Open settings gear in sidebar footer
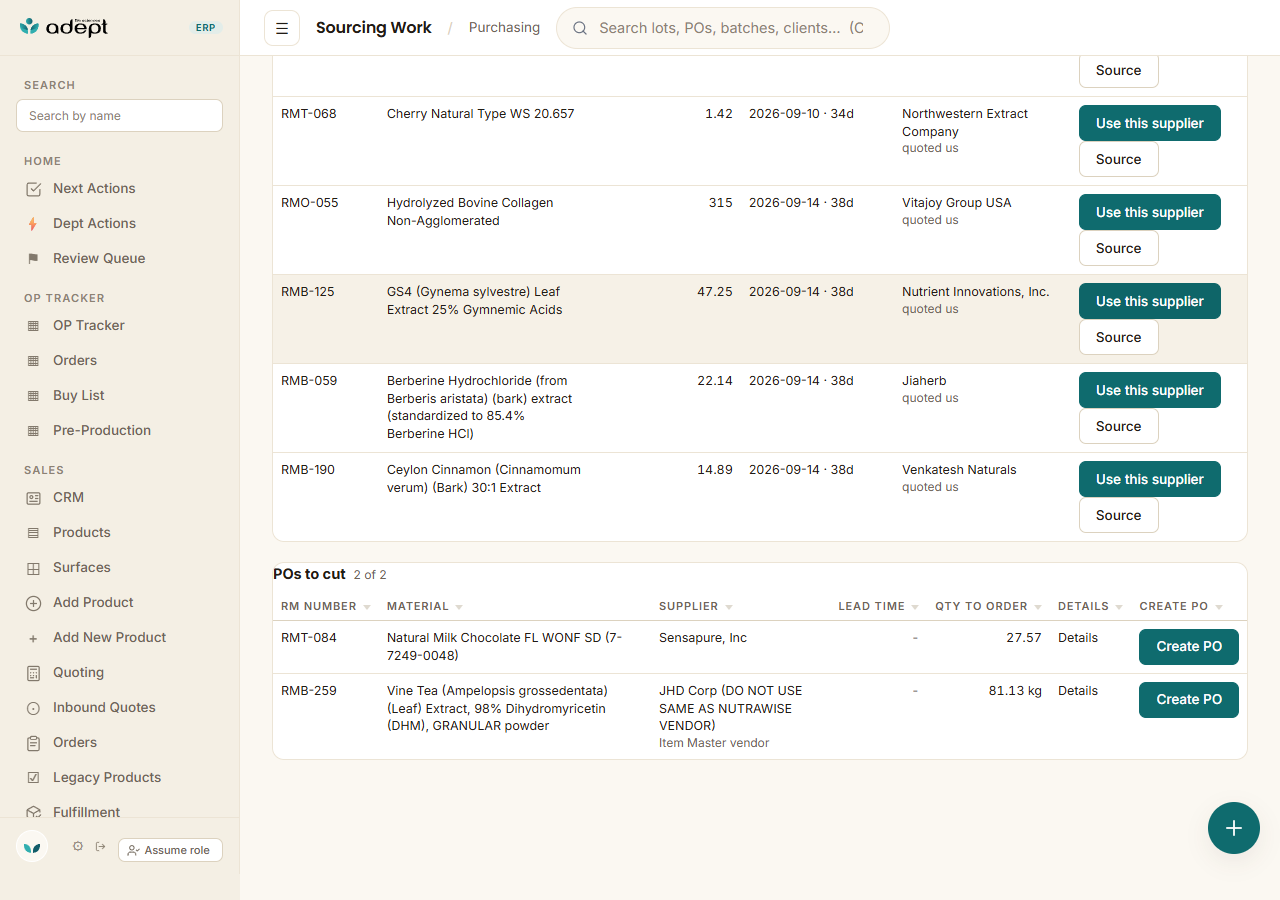The height and width of the screenshot is (900, 1280). [78, 846]
